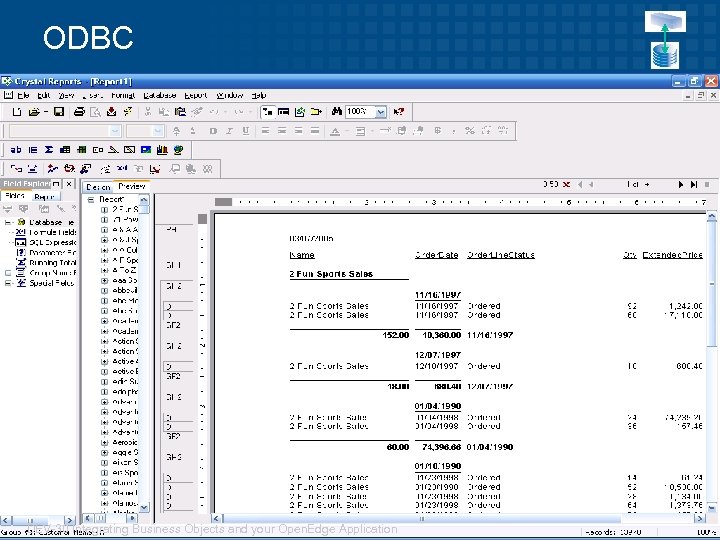Toggle Bold formatting
This screenshot has width=720, height=540.
213,131
